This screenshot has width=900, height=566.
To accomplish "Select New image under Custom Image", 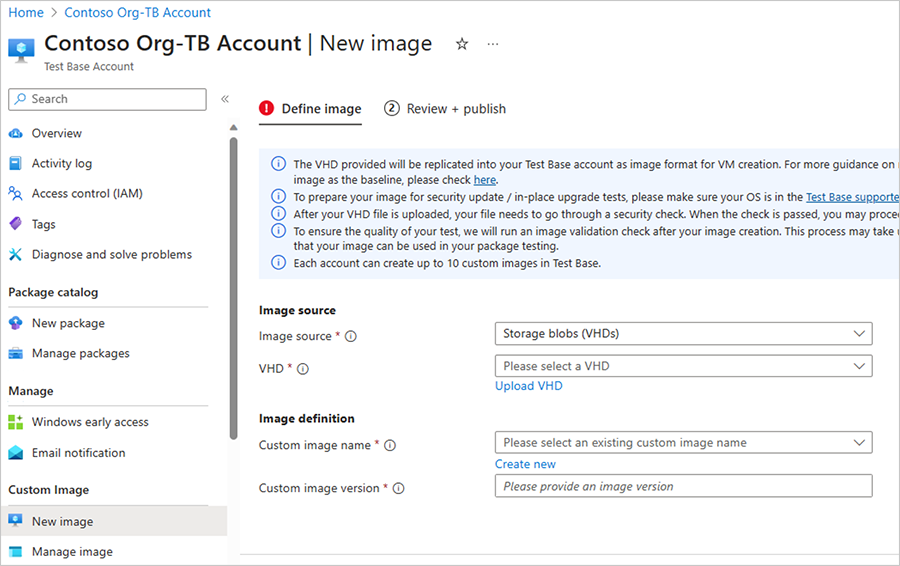I will tap(114, 521).
